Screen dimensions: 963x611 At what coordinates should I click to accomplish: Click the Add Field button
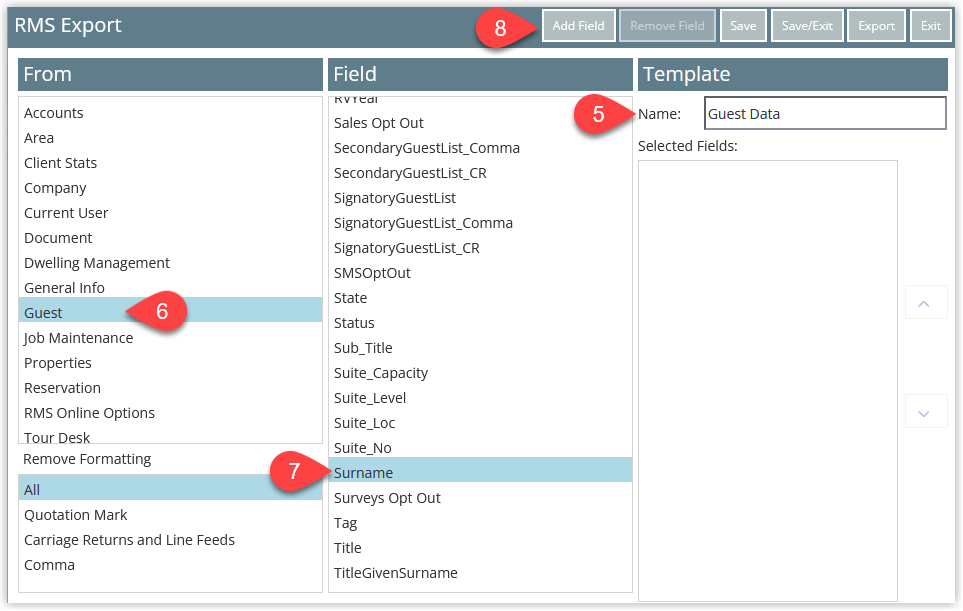(579, 26)
